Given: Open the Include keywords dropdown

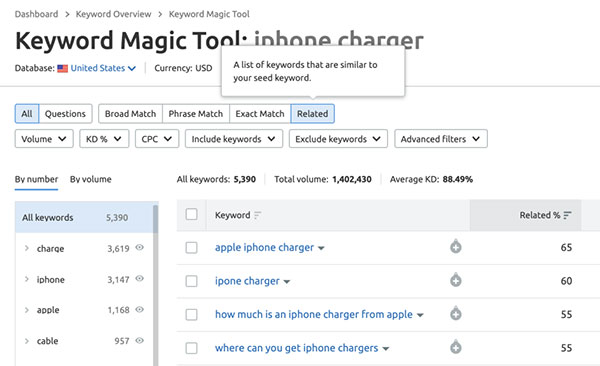Looking at the screenshot, I should point(234,139).
